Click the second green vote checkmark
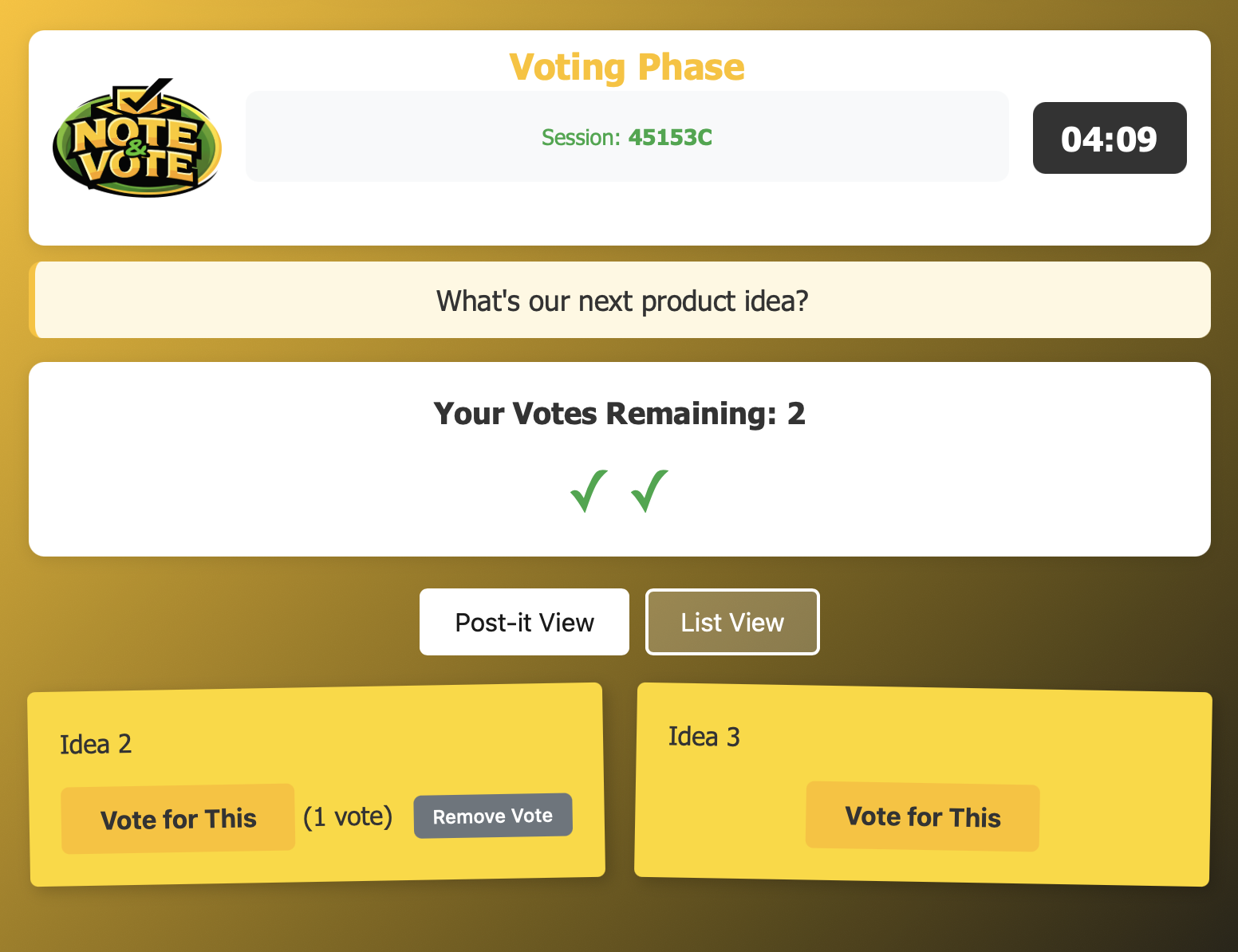Viewport: 1238px width, 952px height. coord(649,493)
